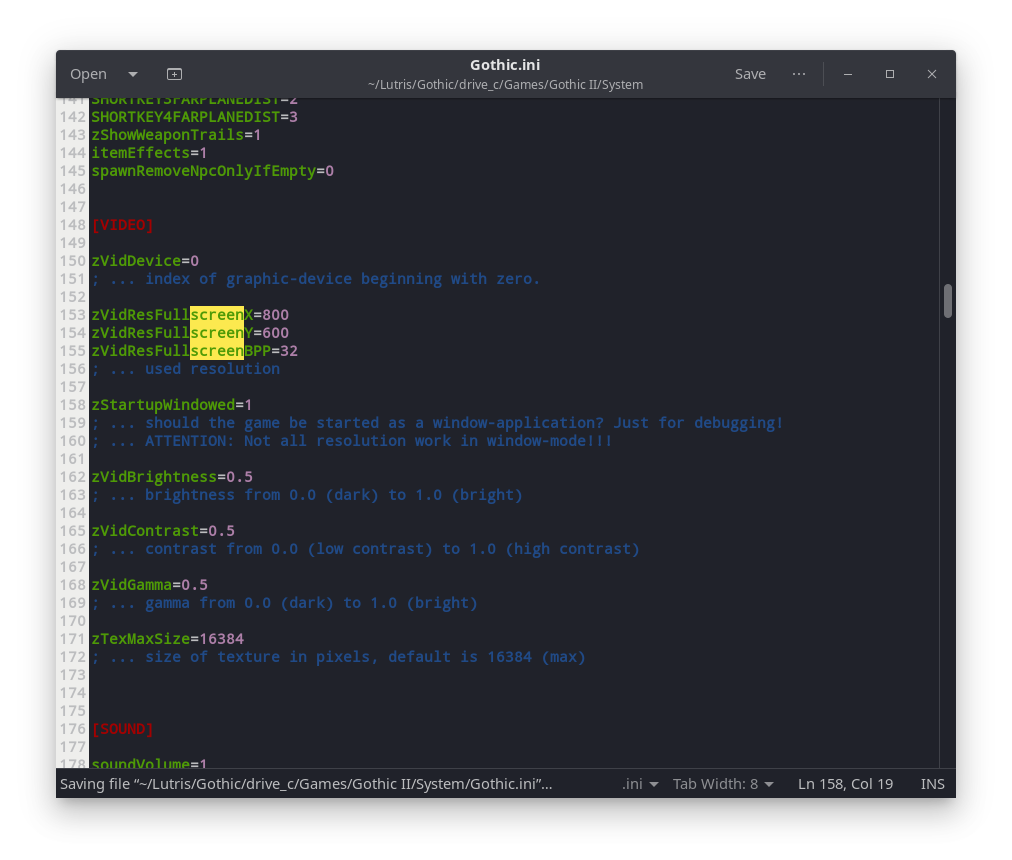Click the Ln 158, Col 19 indicator
Screen dimensions: 1012x860
pos(845,784)
